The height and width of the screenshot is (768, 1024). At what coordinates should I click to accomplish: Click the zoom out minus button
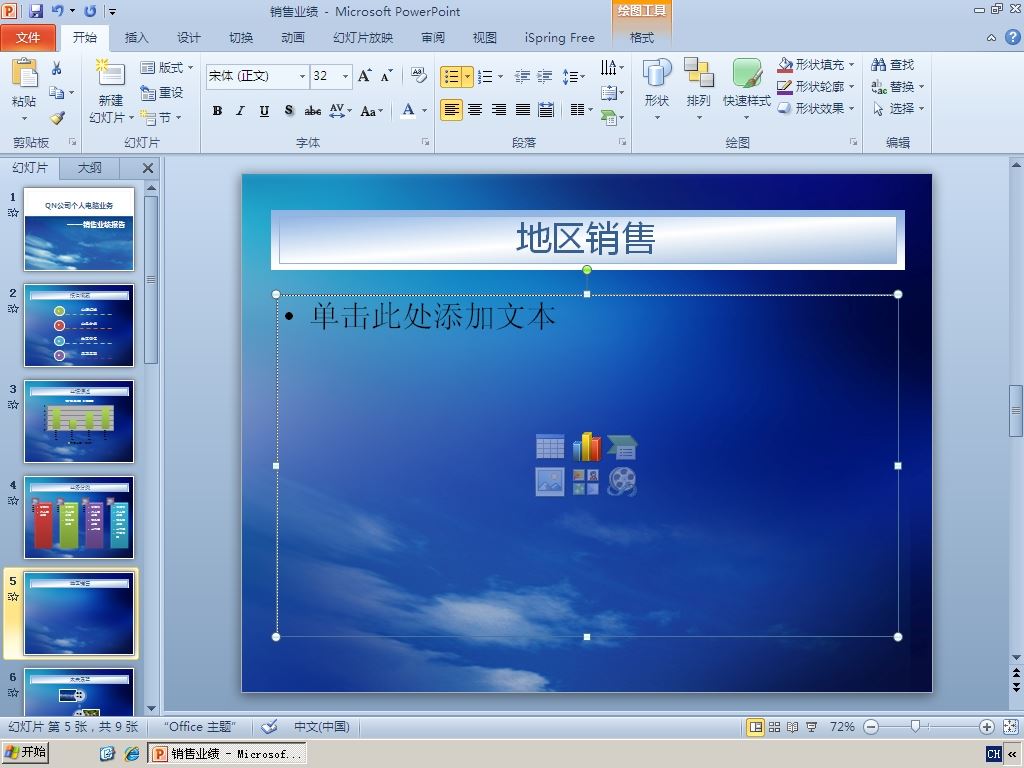click(x=871, y=727)
